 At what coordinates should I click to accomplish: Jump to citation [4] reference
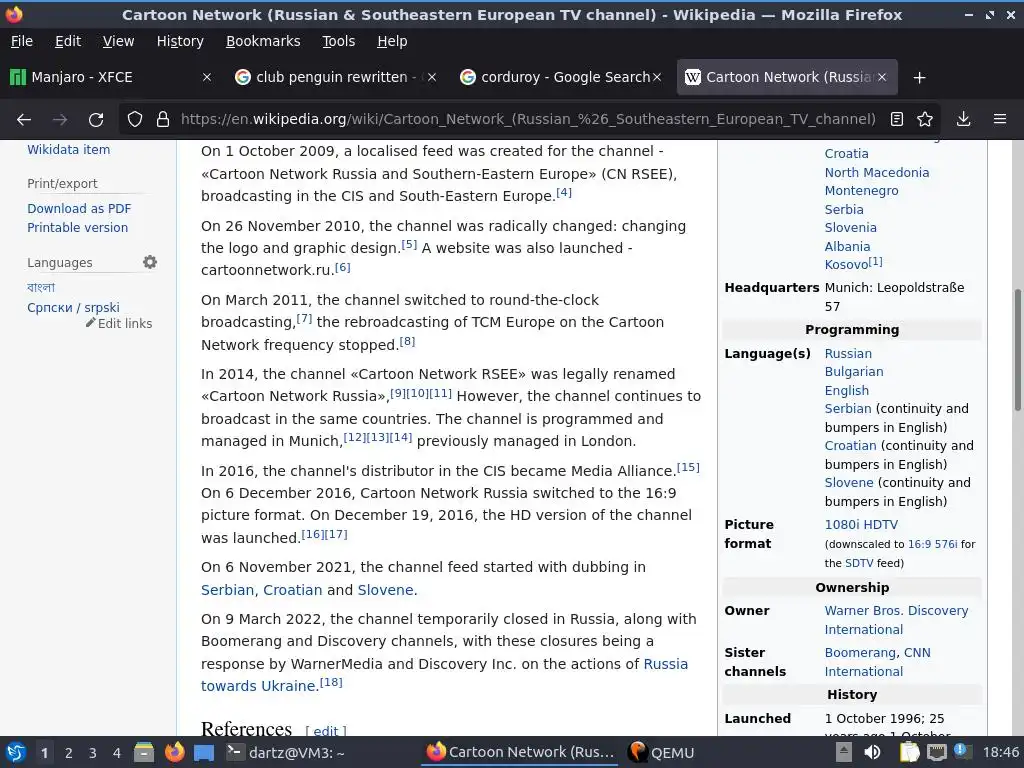[x=564, y=193]
